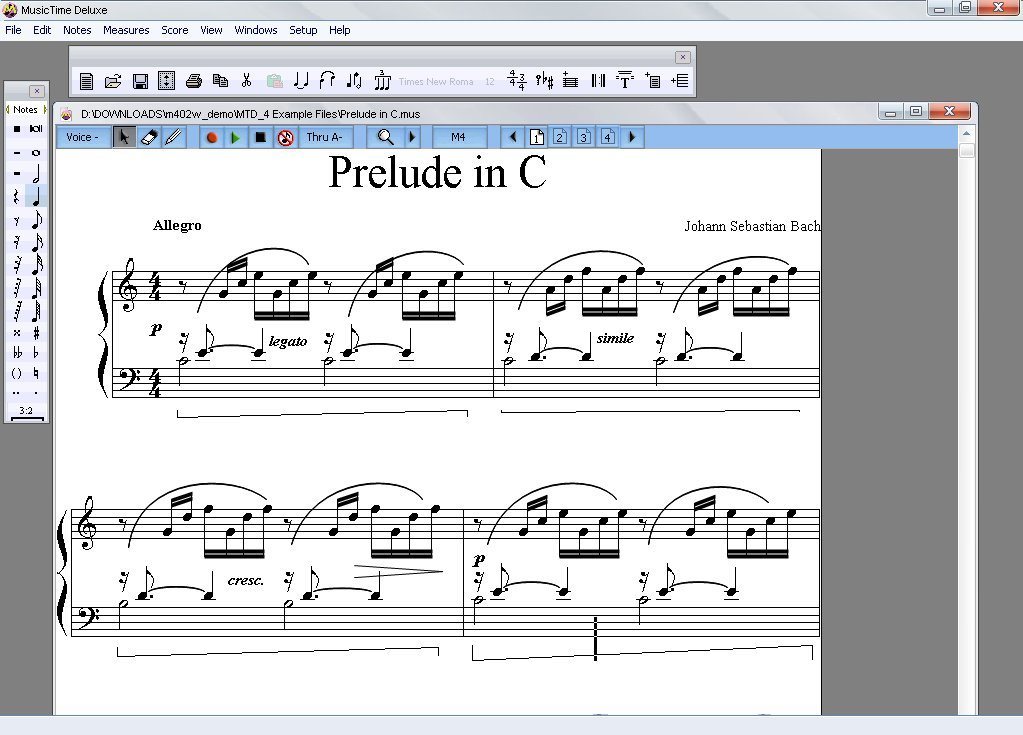Click the barlines icon in toolbar
Image resolution: width=1023 pixels, height=735 pixels.
[598, 81]
